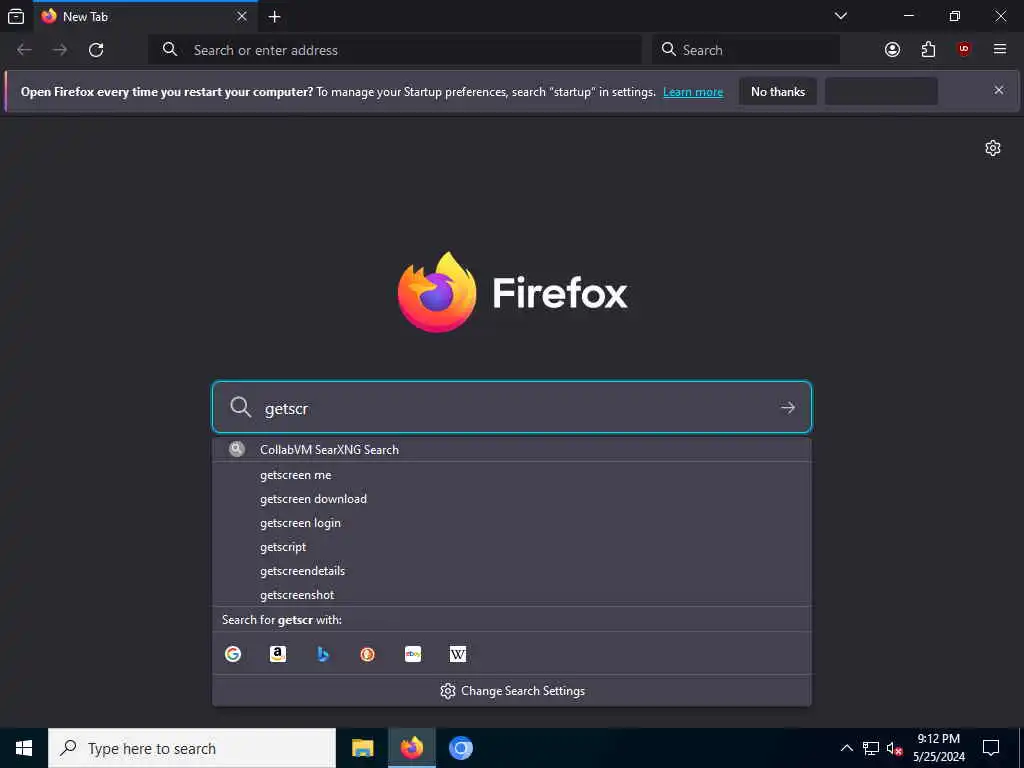The image size is (1024, 768).
Task: Choose suggestion getscreendetails
Action: tap(512, 571)
